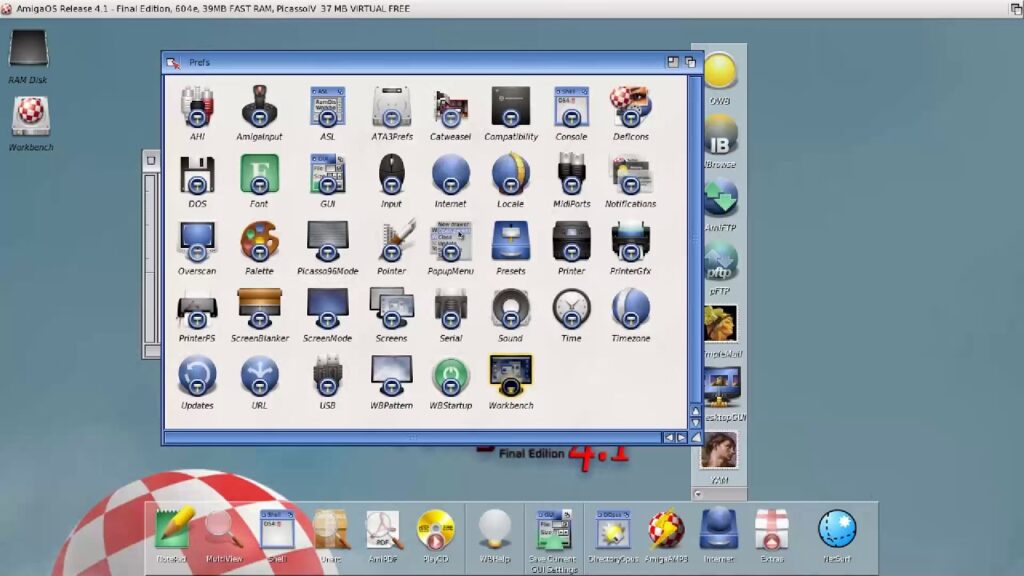Launch the Time clock preferences
The image size is (1024, 576).
571,311
